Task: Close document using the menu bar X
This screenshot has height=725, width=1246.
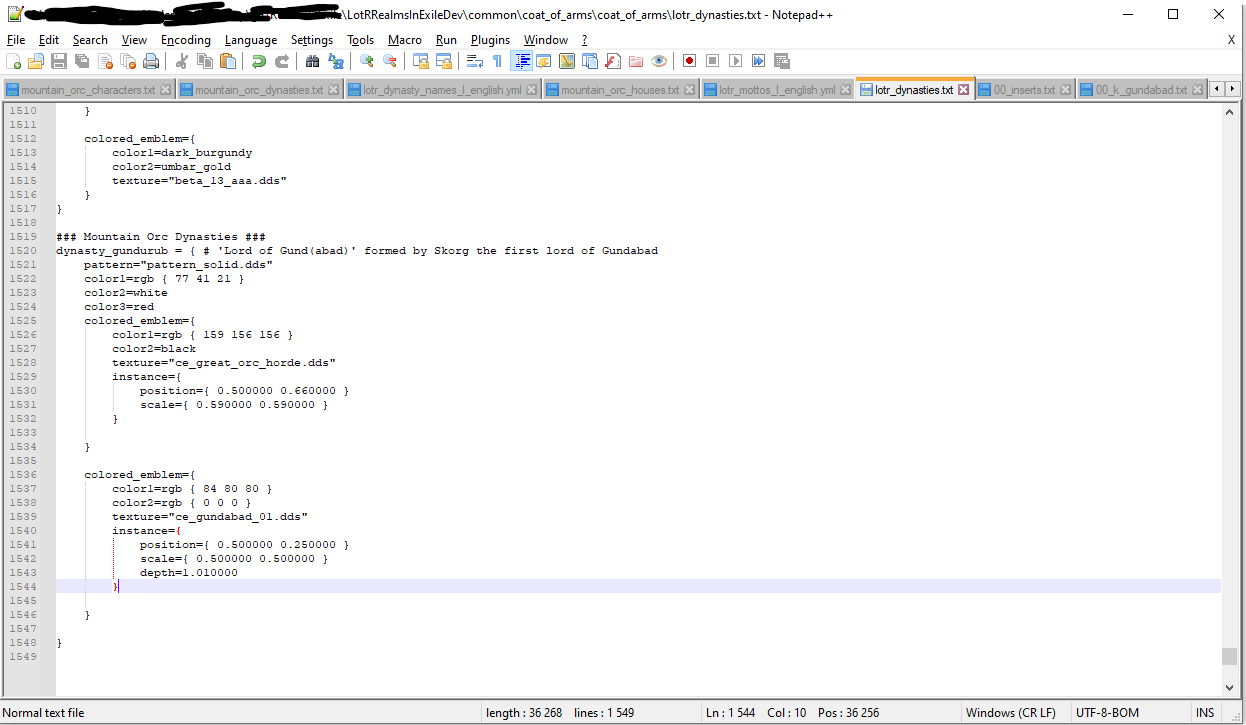Action: pos(1231,40)
